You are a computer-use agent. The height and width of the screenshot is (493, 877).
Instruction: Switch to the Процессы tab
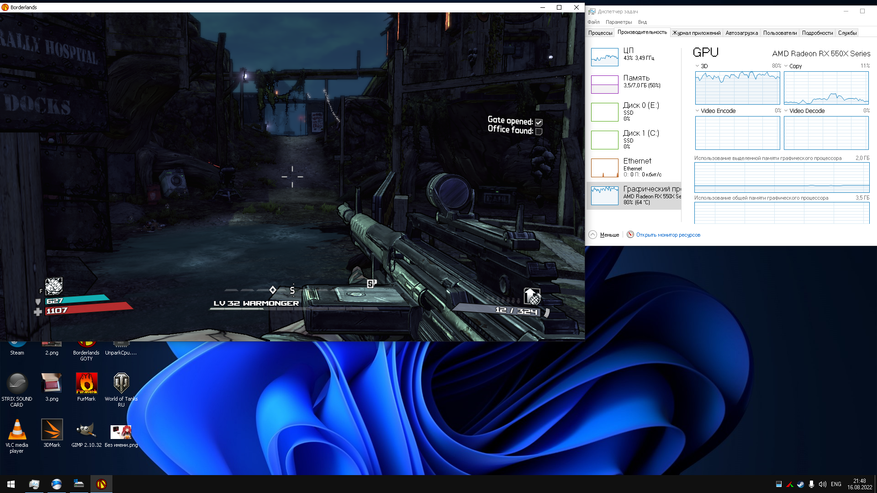pyautogui.click(x=600, y=33)
